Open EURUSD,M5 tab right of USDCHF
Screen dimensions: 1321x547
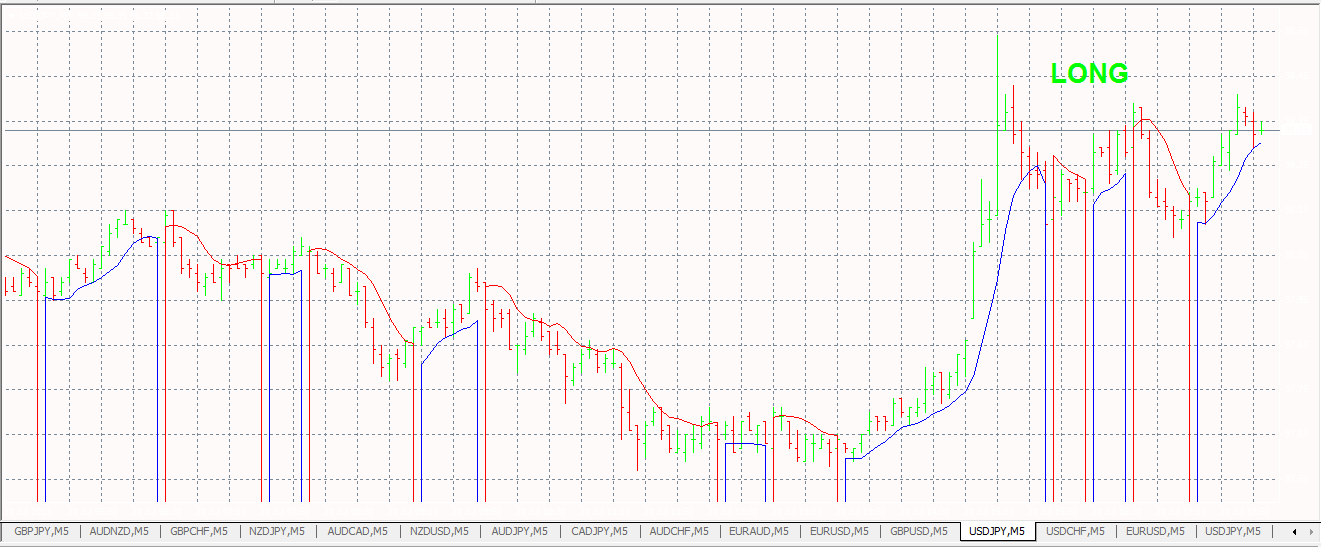point(1156,531)
